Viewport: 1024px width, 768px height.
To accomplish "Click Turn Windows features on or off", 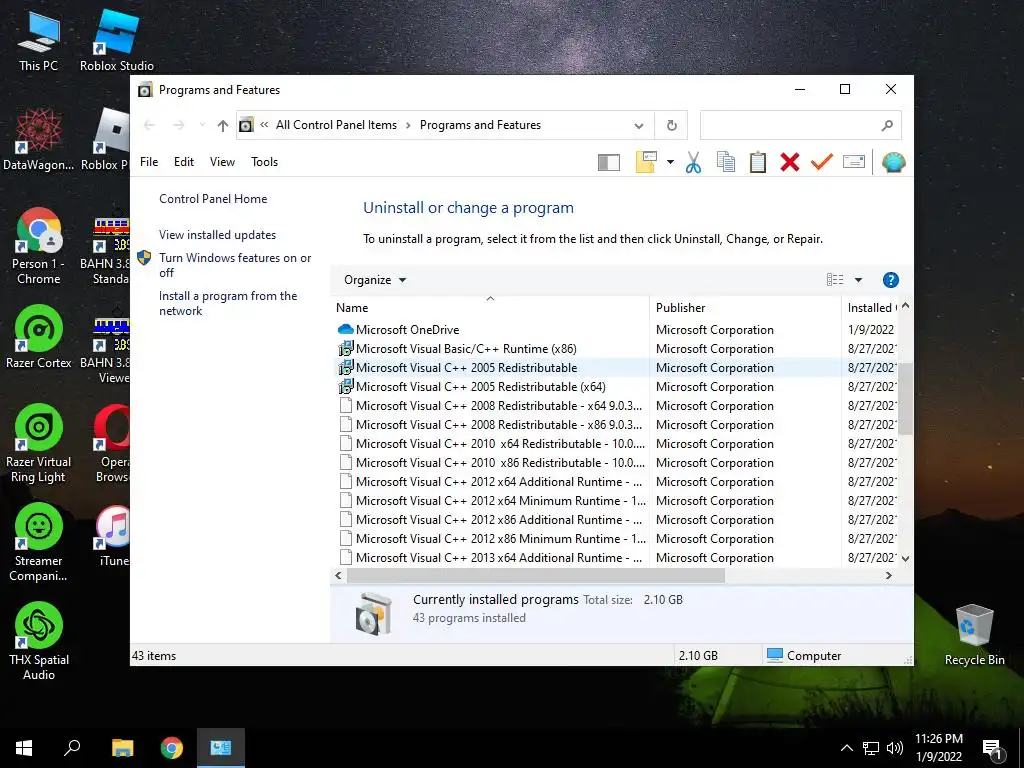I will click(235, 265).
